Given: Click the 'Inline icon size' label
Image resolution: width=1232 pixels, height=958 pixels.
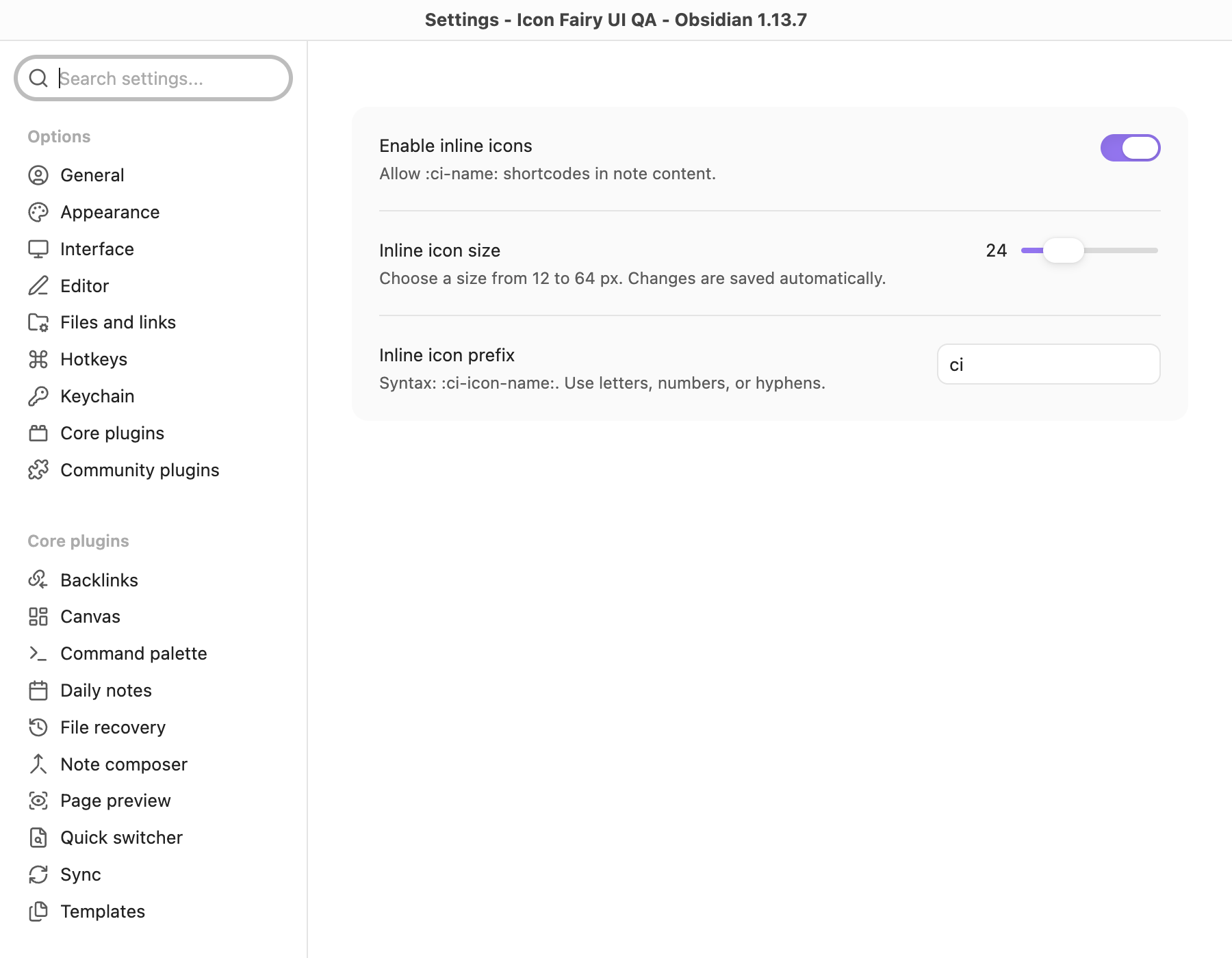Looking at the screenshot, I should (x=439, y=250).
